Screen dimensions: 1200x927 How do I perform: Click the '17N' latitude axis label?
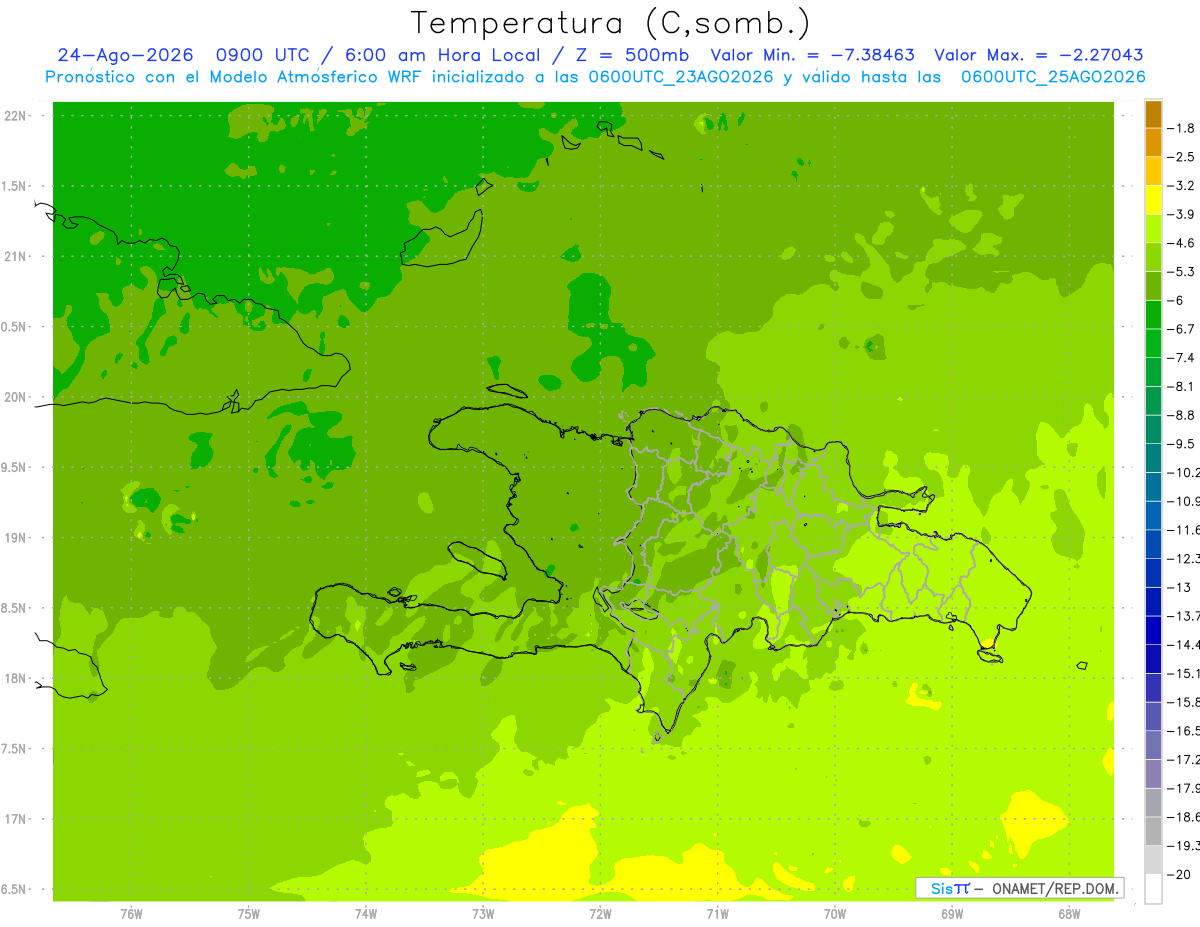tap(17, 819)
